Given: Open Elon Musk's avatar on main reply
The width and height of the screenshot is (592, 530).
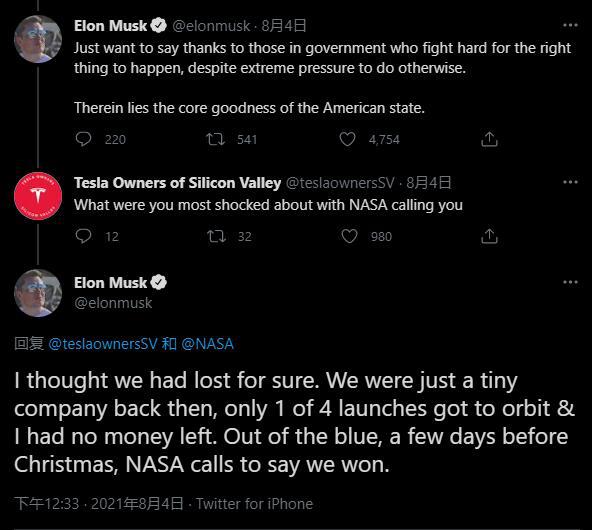Looking at the screenshot, I should coord(38,293).
